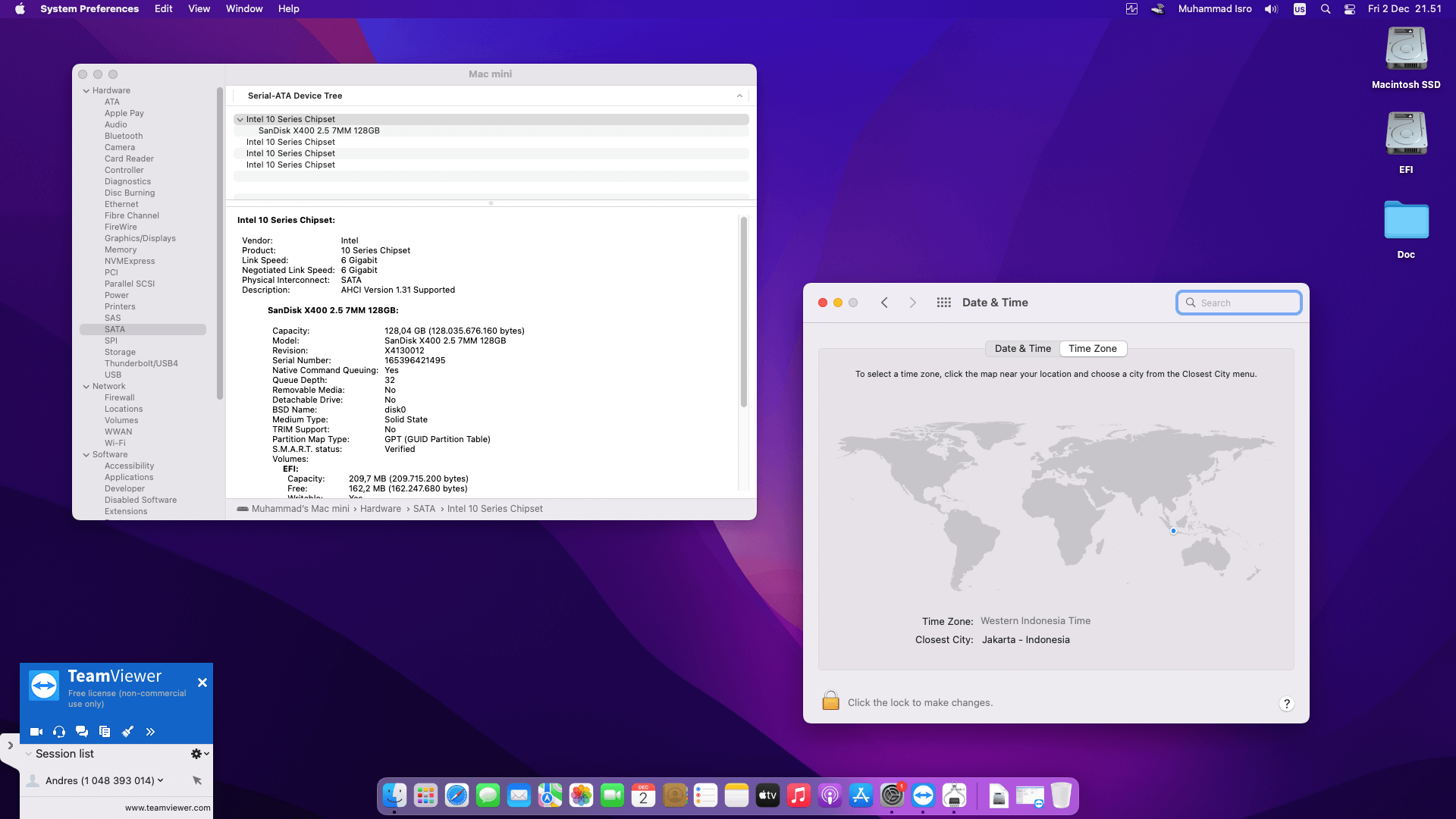Start video call in TeamViewer panel

pyautogui.click(x=36, y=732)
